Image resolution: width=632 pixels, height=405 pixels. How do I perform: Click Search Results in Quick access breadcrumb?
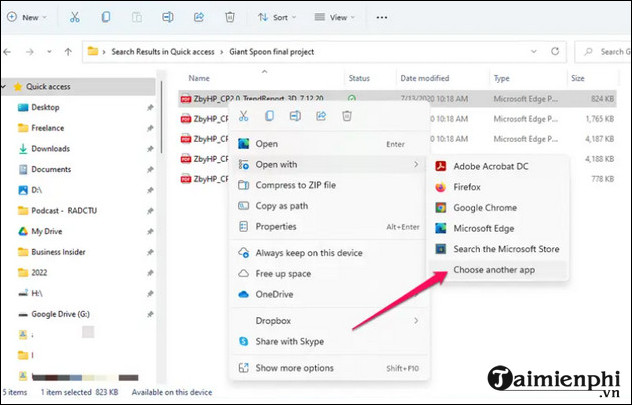tap(163, 52)
